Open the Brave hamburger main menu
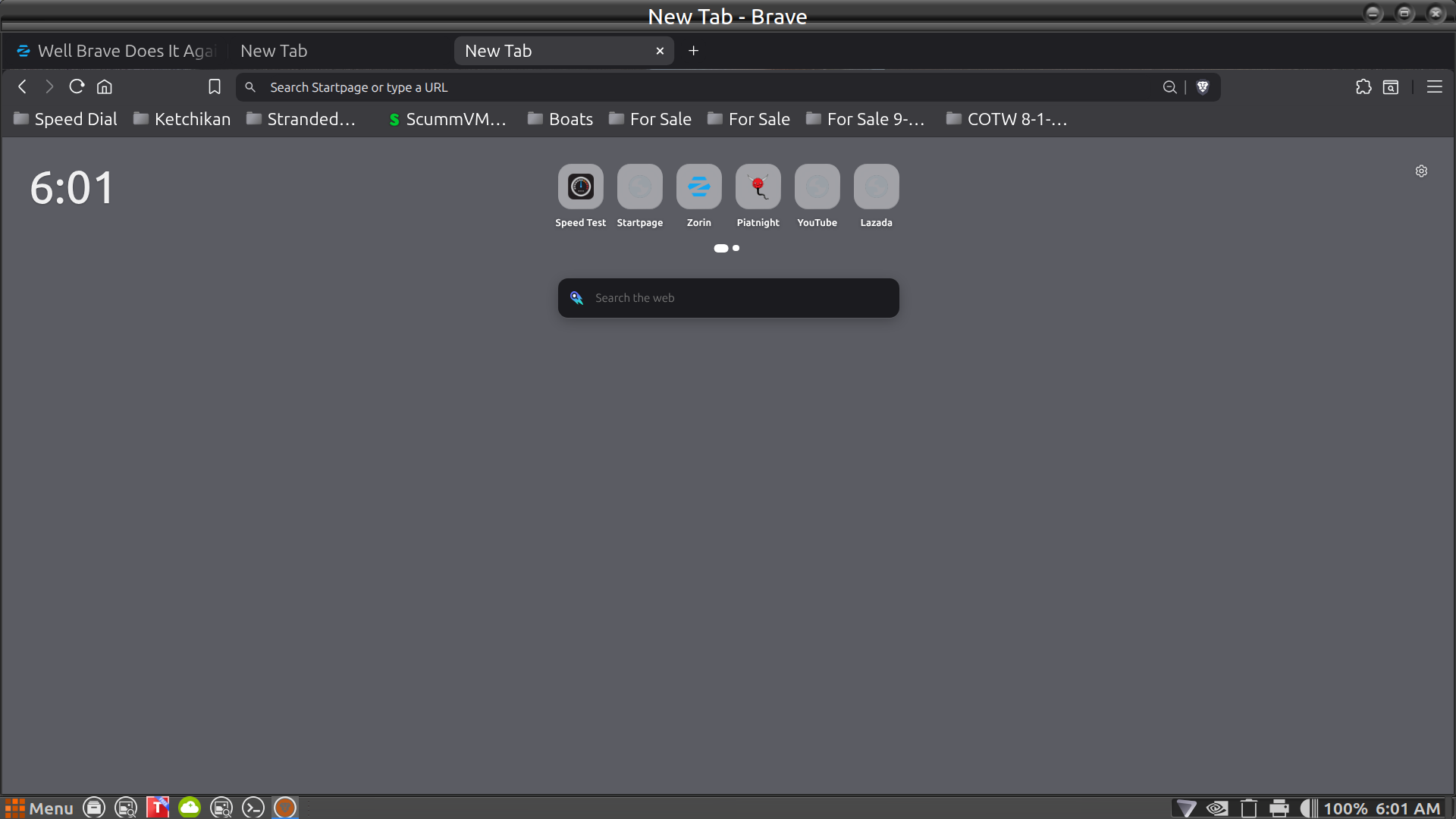Image resolution: width=1456 pixels, height=819 pixels. click(1434, 87)
